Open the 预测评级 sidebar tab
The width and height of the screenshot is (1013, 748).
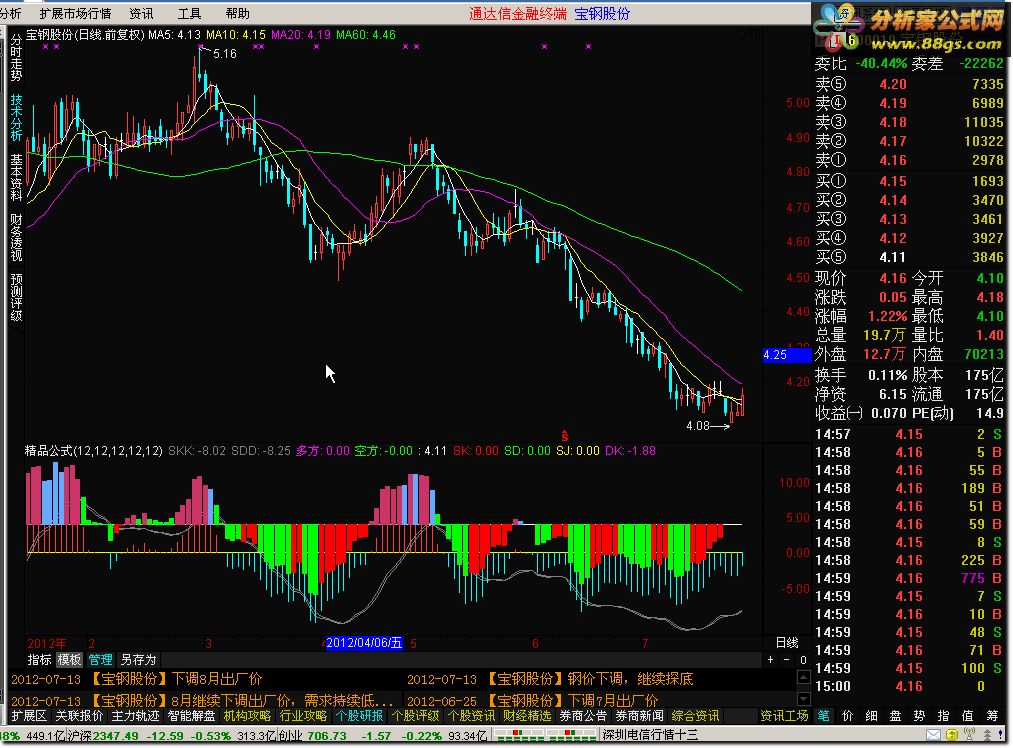pos(16,297)
